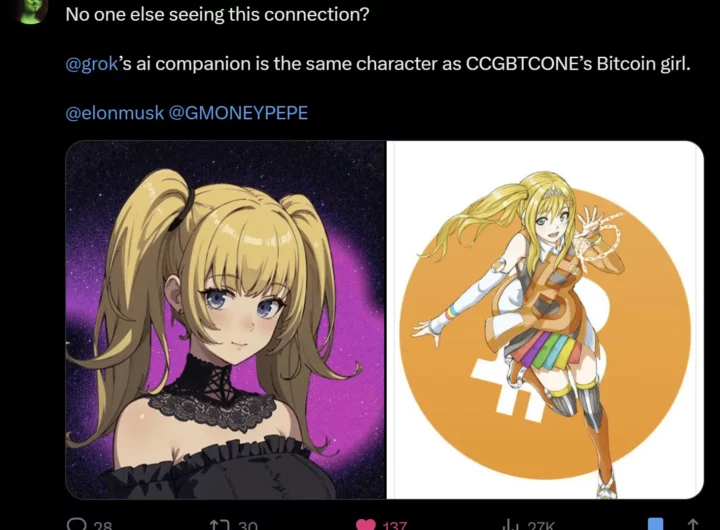Like the tweet with the heart
Image resolution: width=720 pixels, height=530 pixels.
click(x=366, y=524)
